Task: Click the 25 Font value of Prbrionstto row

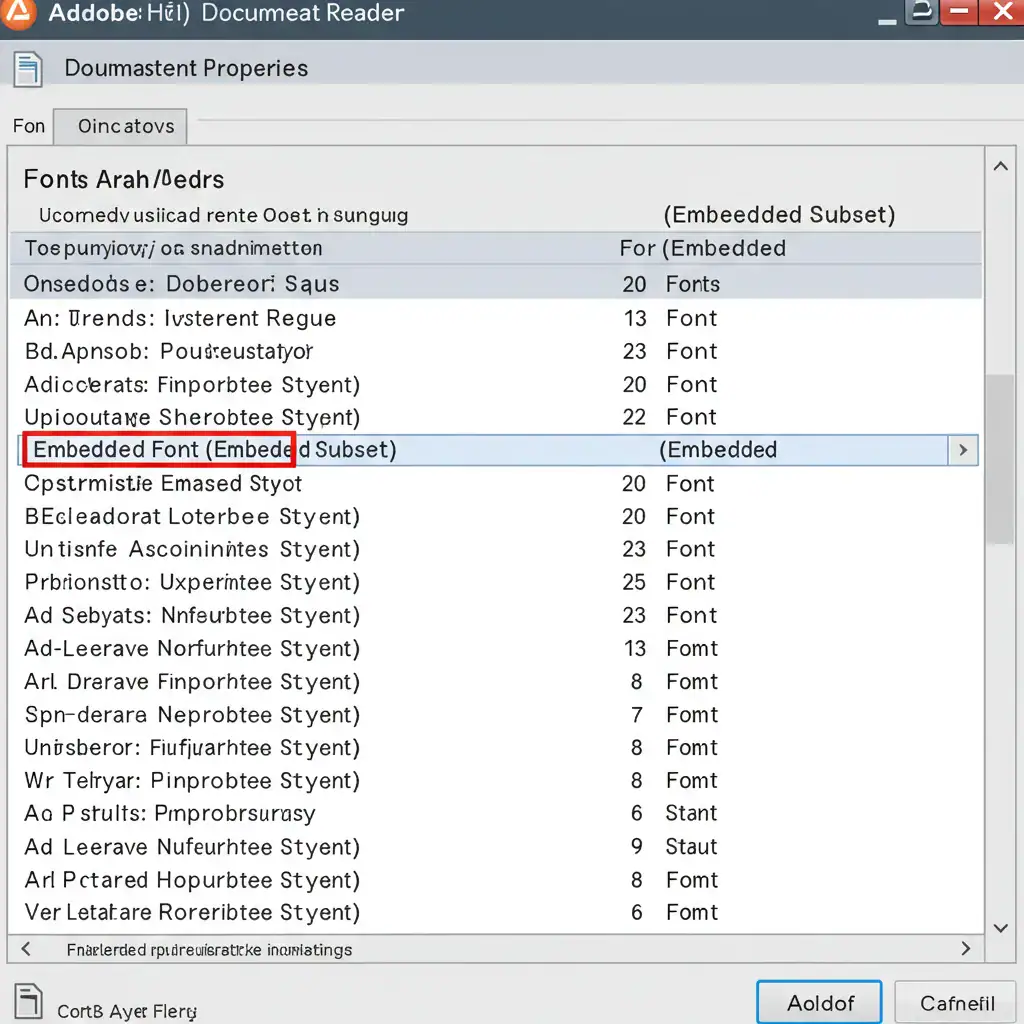Action: click(x=669, y=583)
